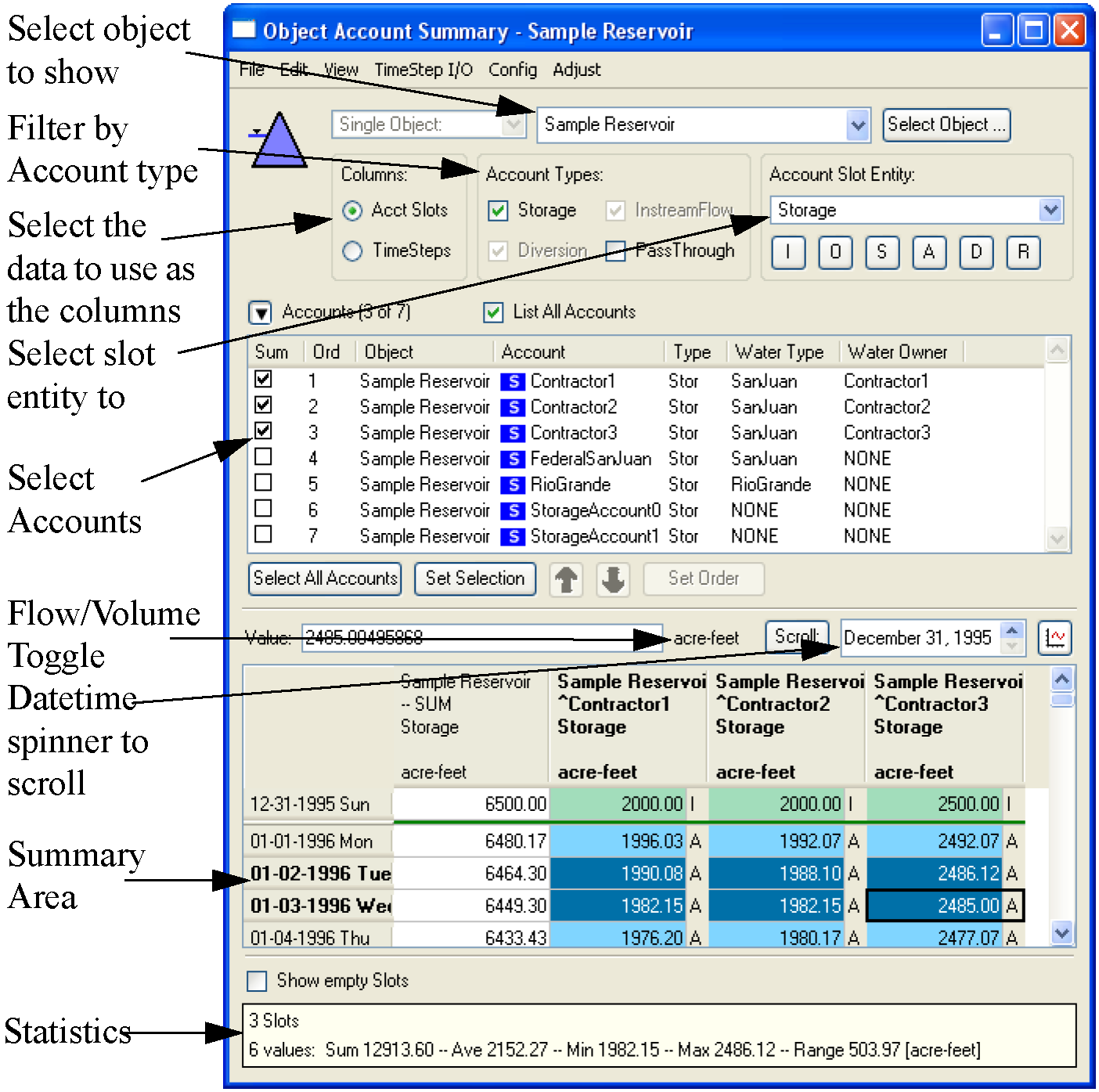
Task: Open the Config menu
Action: point(513,70)
